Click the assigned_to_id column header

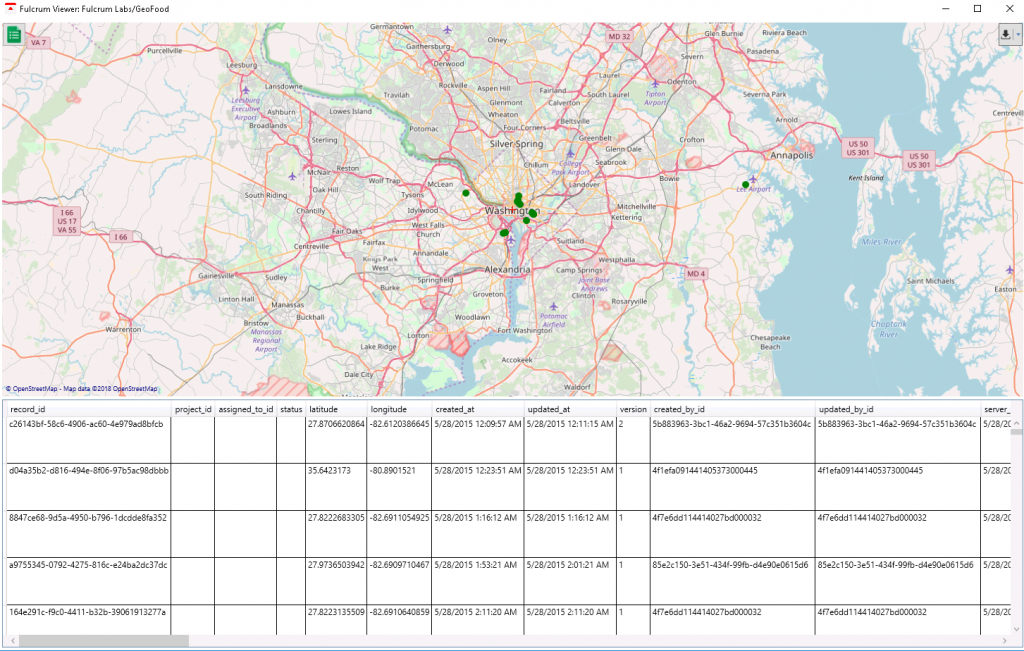[x=246, y=409]
